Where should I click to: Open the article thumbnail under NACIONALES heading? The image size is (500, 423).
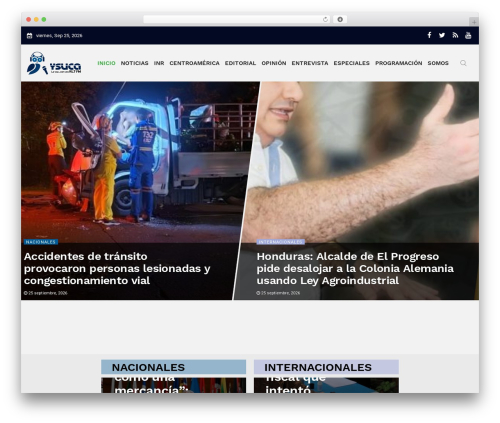coord(173,385)
